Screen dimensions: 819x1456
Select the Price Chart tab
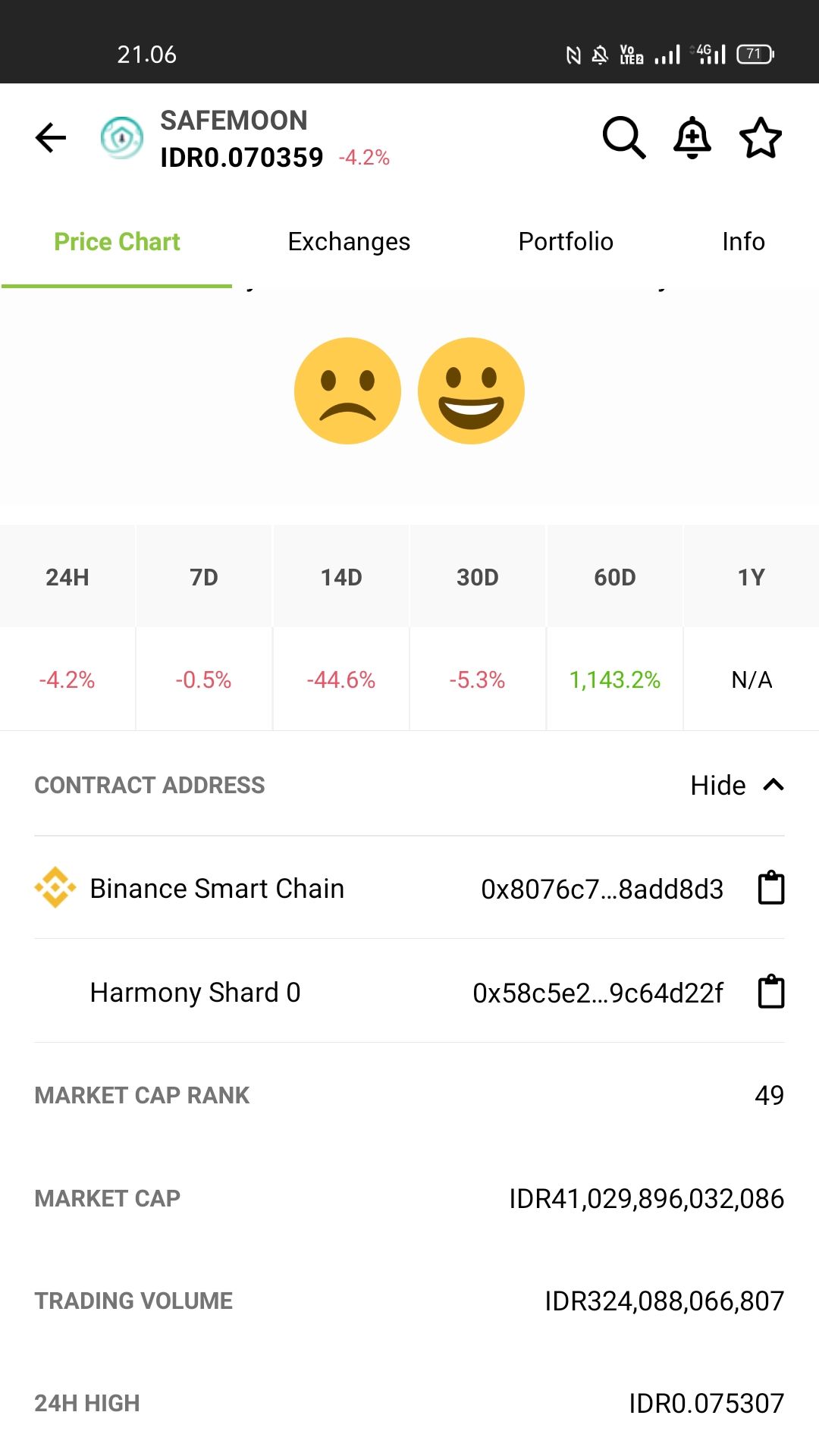(117, 242)
